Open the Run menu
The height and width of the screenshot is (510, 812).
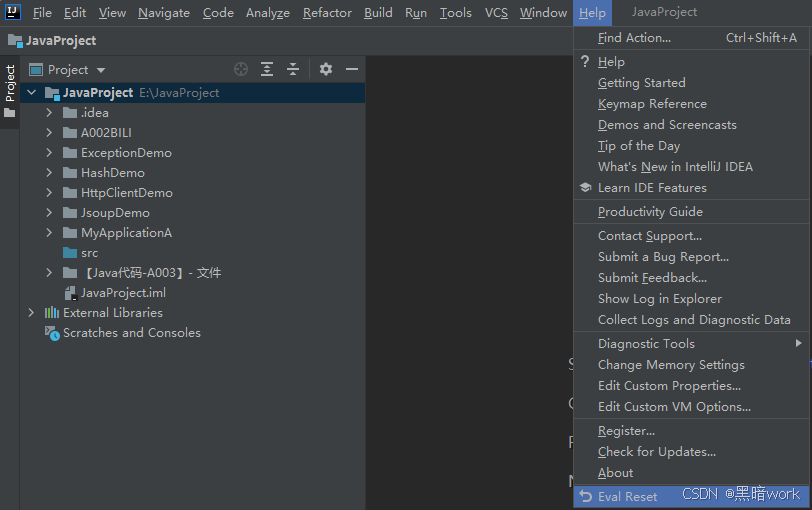416,12
